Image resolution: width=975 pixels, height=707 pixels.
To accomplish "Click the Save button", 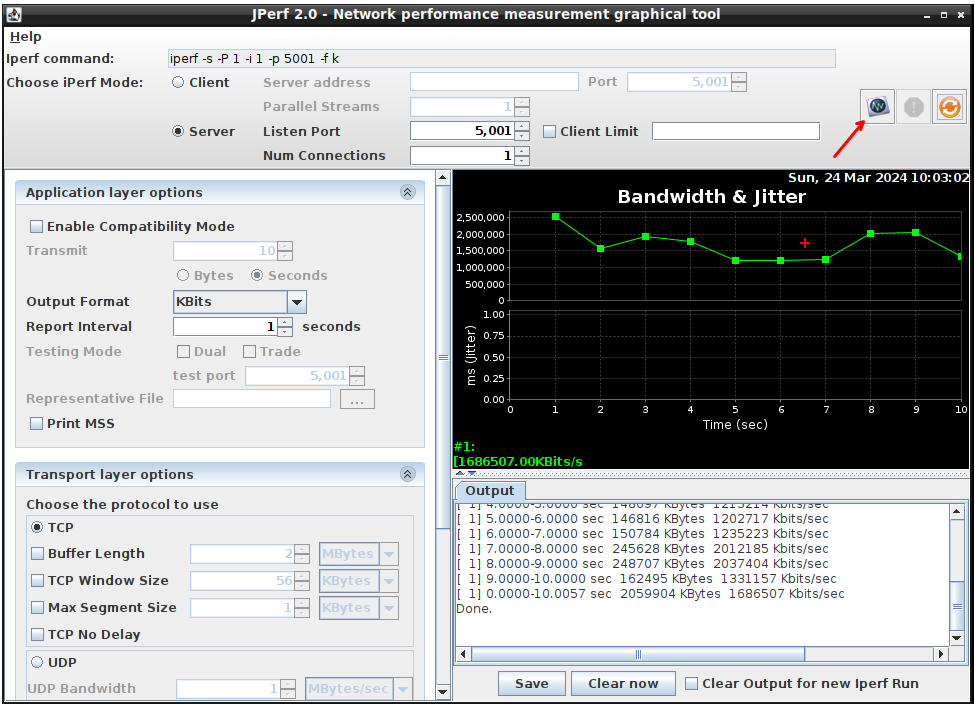I will [x=531, y=684].
